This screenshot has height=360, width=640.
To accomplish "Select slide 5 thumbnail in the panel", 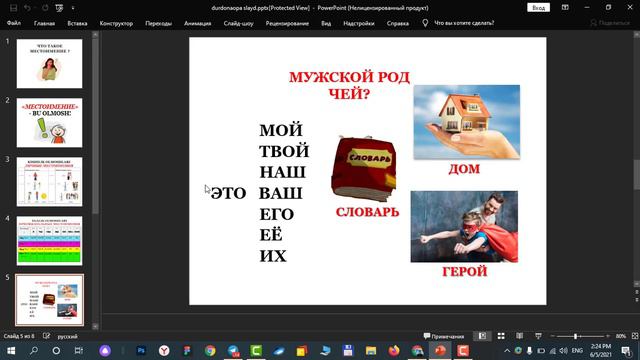I will [49, 300].
